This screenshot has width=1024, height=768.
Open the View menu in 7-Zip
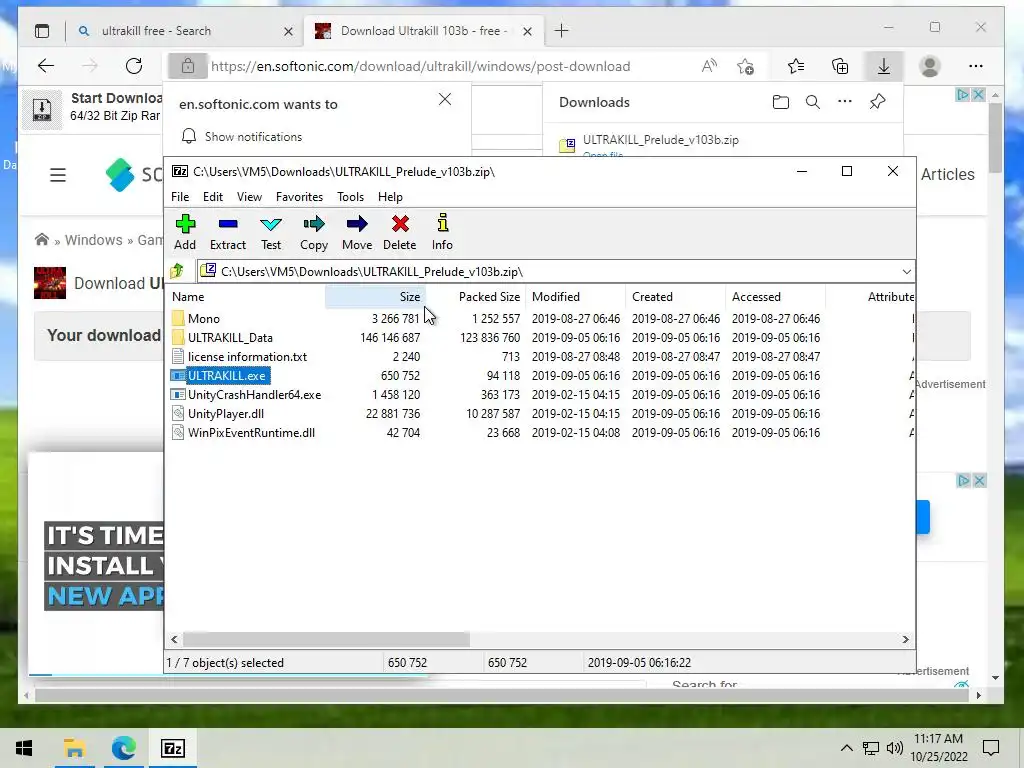249,197
